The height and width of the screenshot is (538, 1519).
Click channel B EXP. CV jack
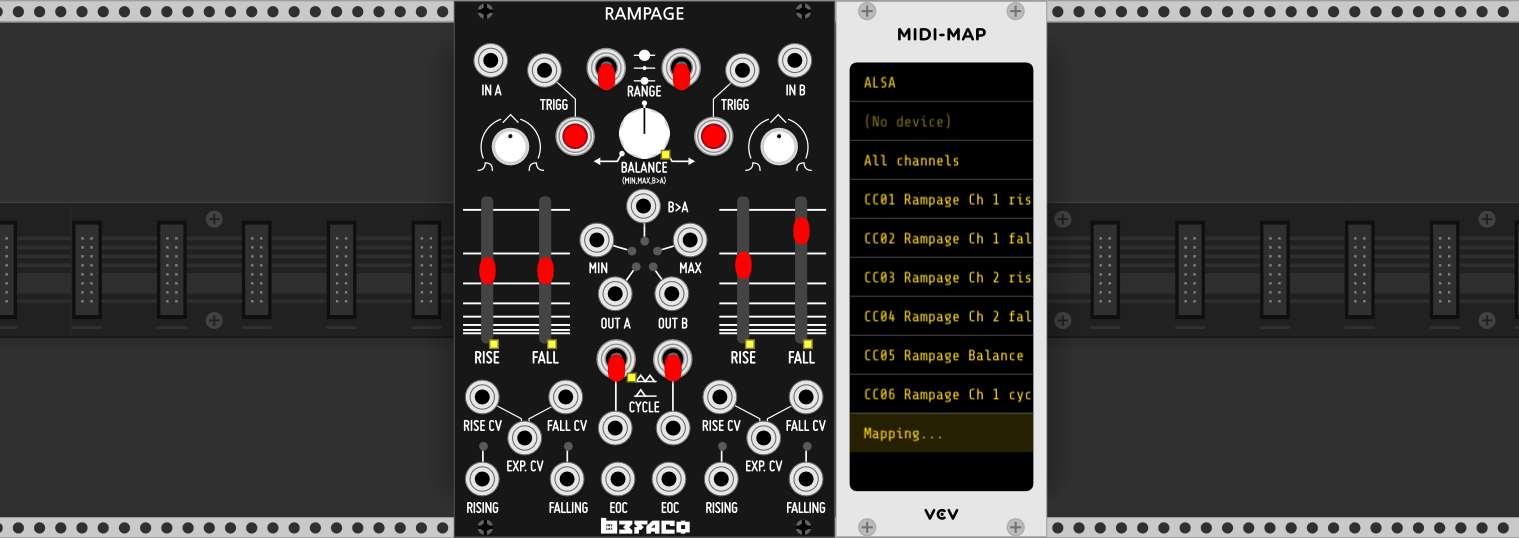click(763, 438)
